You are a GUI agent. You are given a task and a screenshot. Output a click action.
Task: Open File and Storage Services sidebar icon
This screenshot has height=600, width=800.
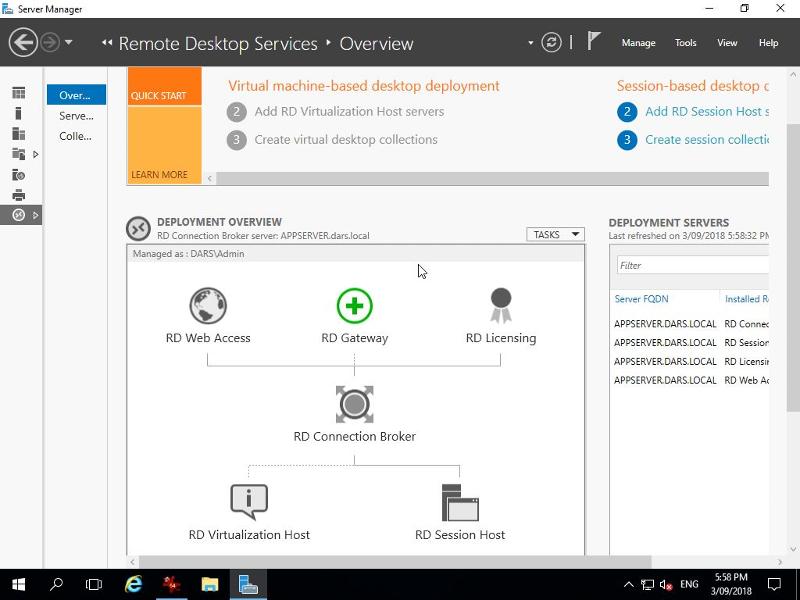18,154
